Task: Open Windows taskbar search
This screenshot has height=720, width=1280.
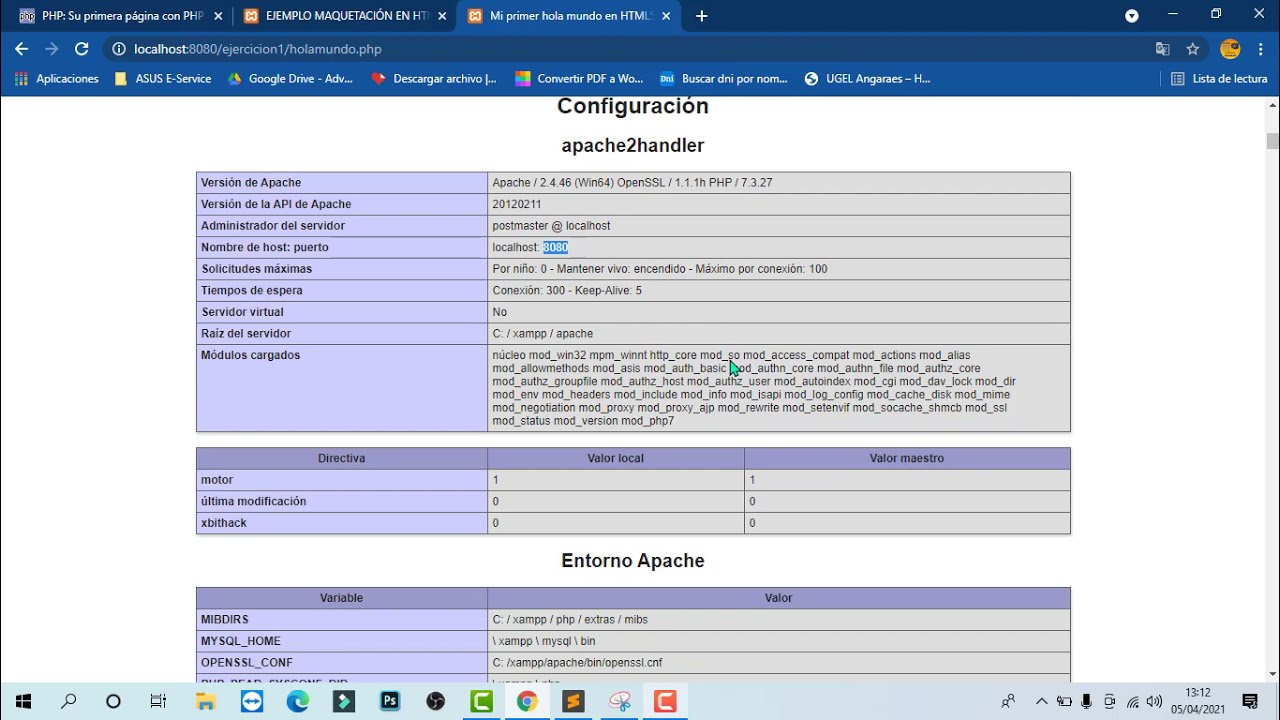Action: [x=68, y=701]
